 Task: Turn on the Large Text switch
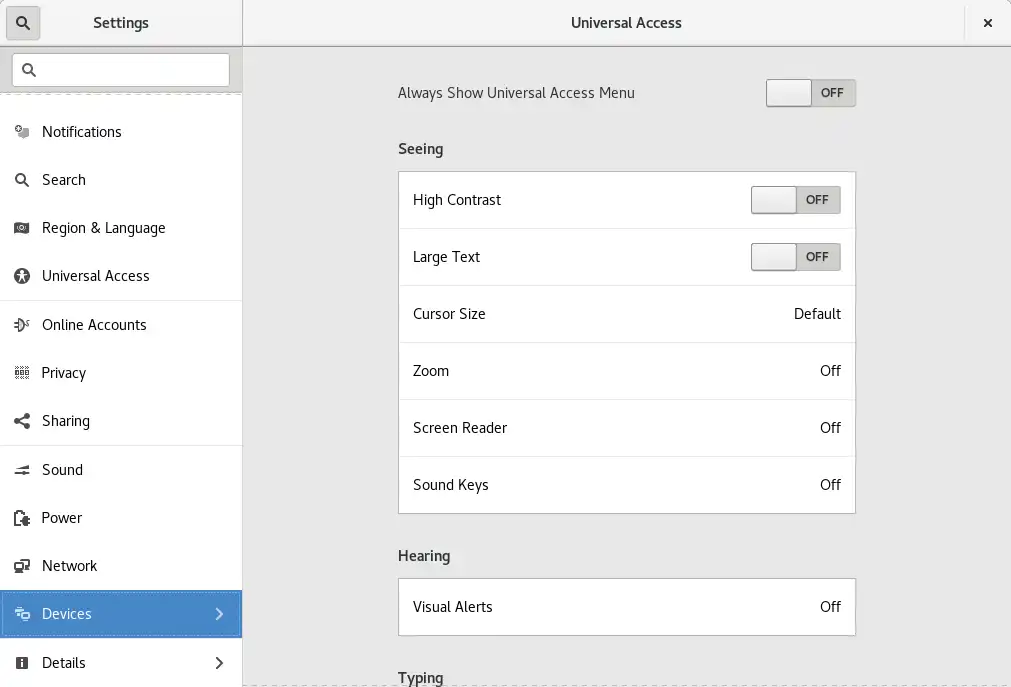[795, 257]
